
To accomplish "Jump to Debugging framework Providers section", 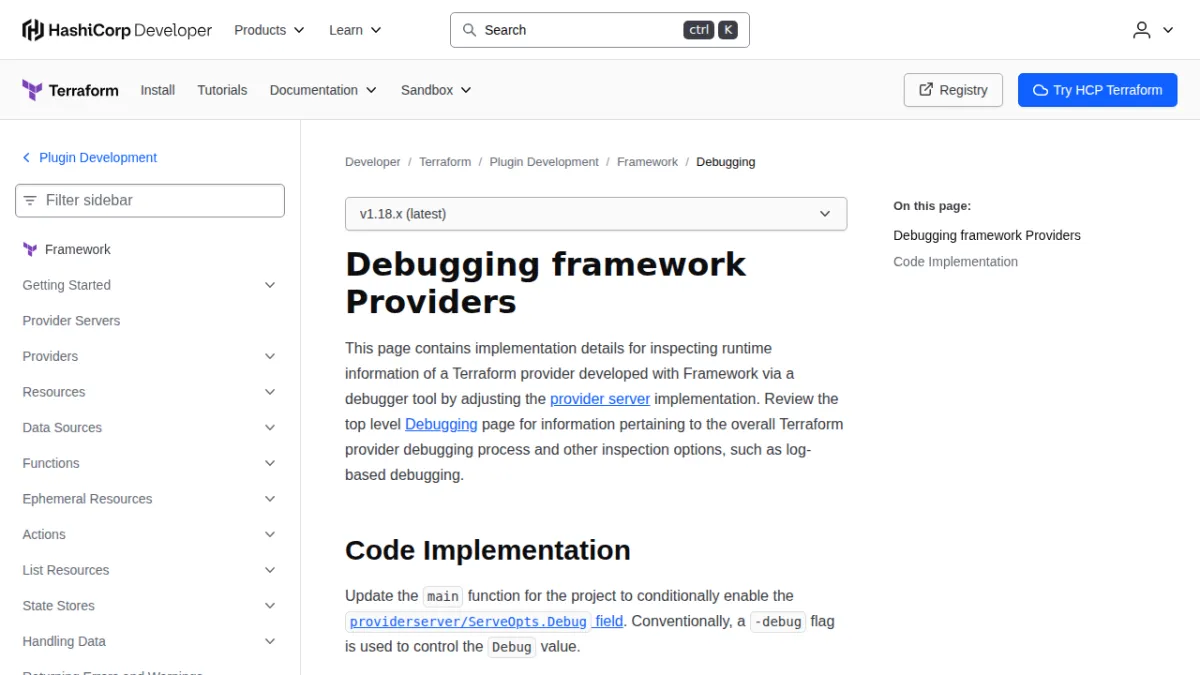I will [987, 236].
